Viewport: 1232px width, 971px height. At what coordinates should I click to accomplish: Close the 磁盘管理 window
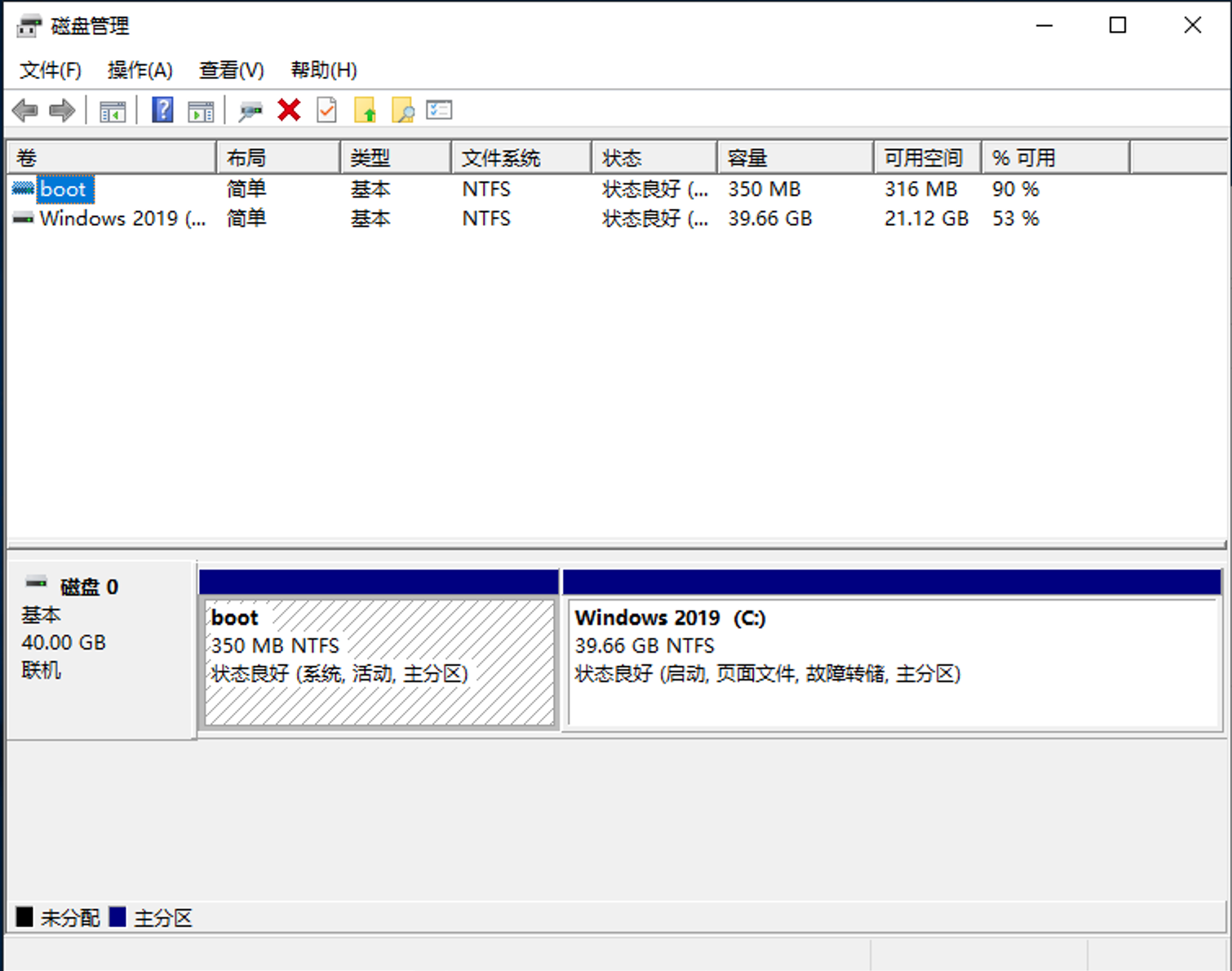pos(1192,26)
